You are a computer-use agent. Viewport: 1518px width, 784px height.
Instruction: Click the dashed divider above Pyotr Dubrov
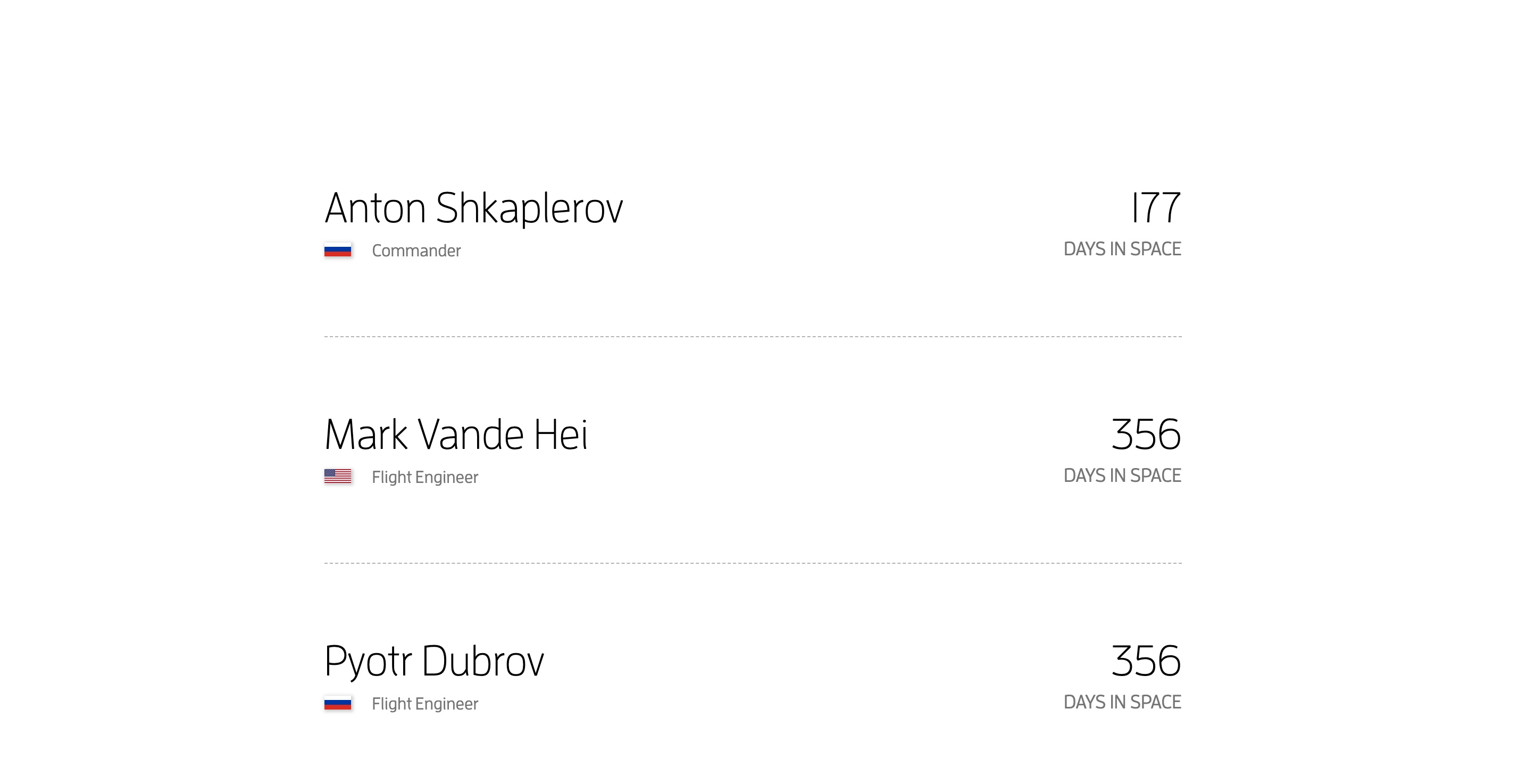click(753, 563)
